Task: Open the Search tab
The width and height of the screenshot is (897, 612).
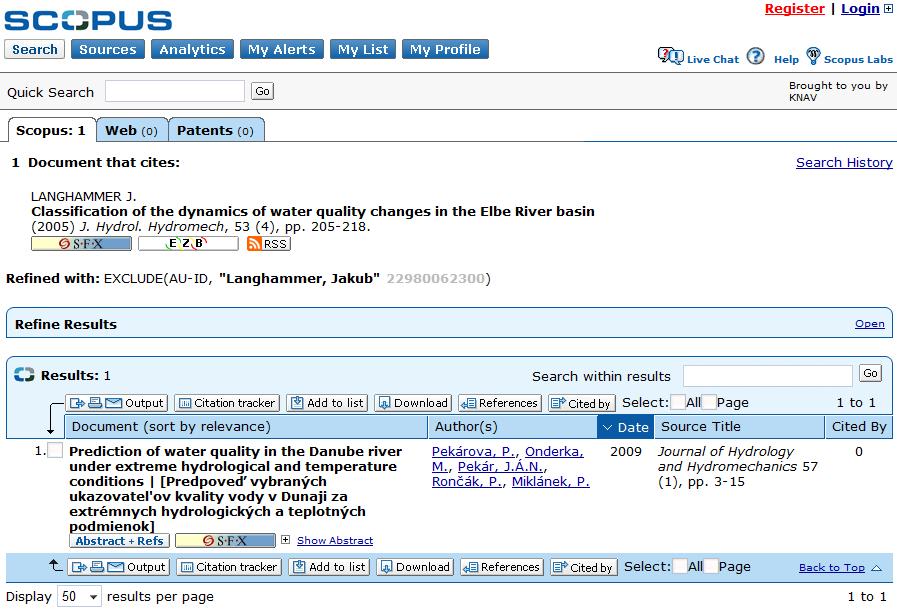Action: [x=34, y=49]
